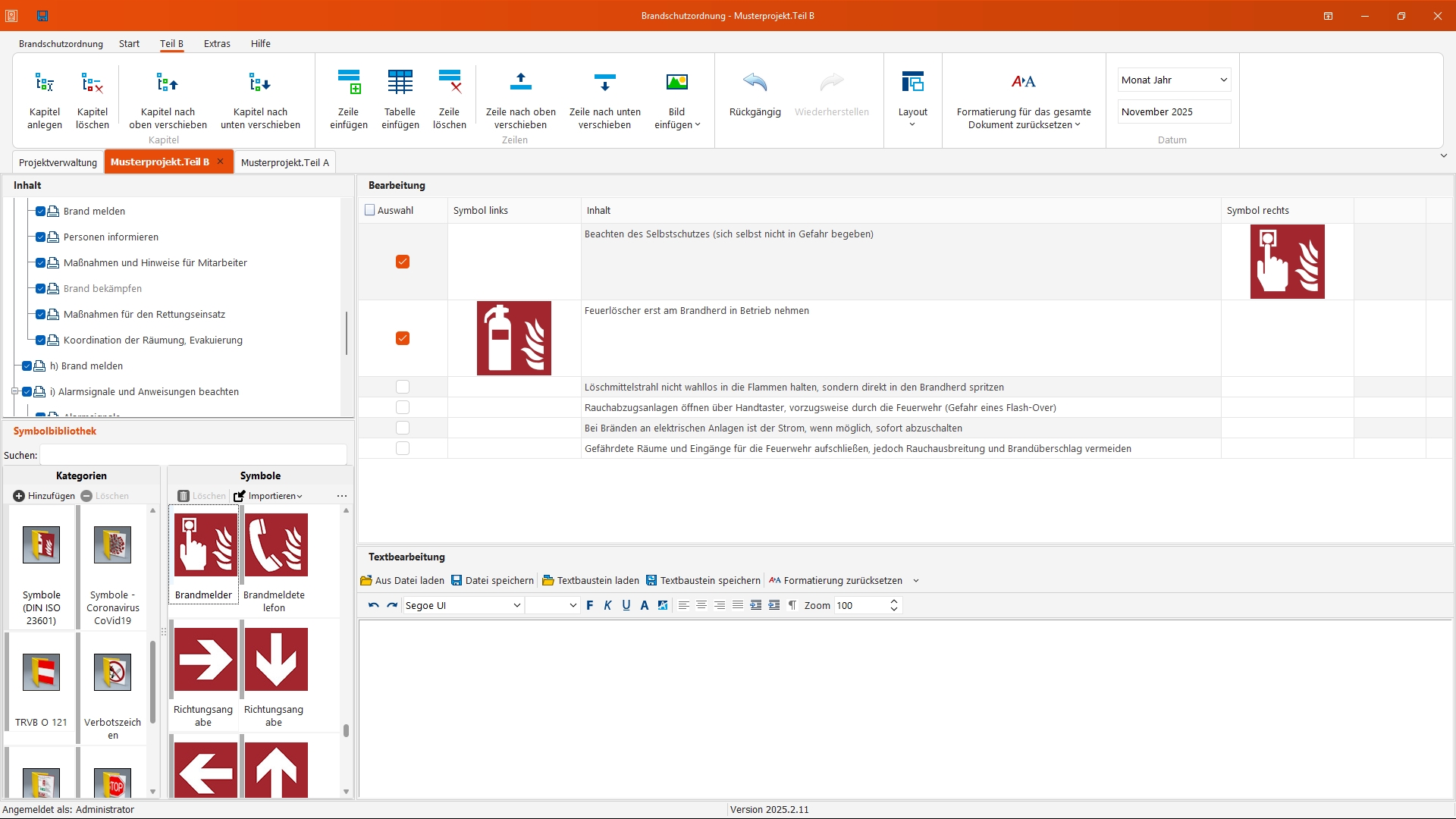
Task: Open the Extras menu tab
Action: point(217,44)
